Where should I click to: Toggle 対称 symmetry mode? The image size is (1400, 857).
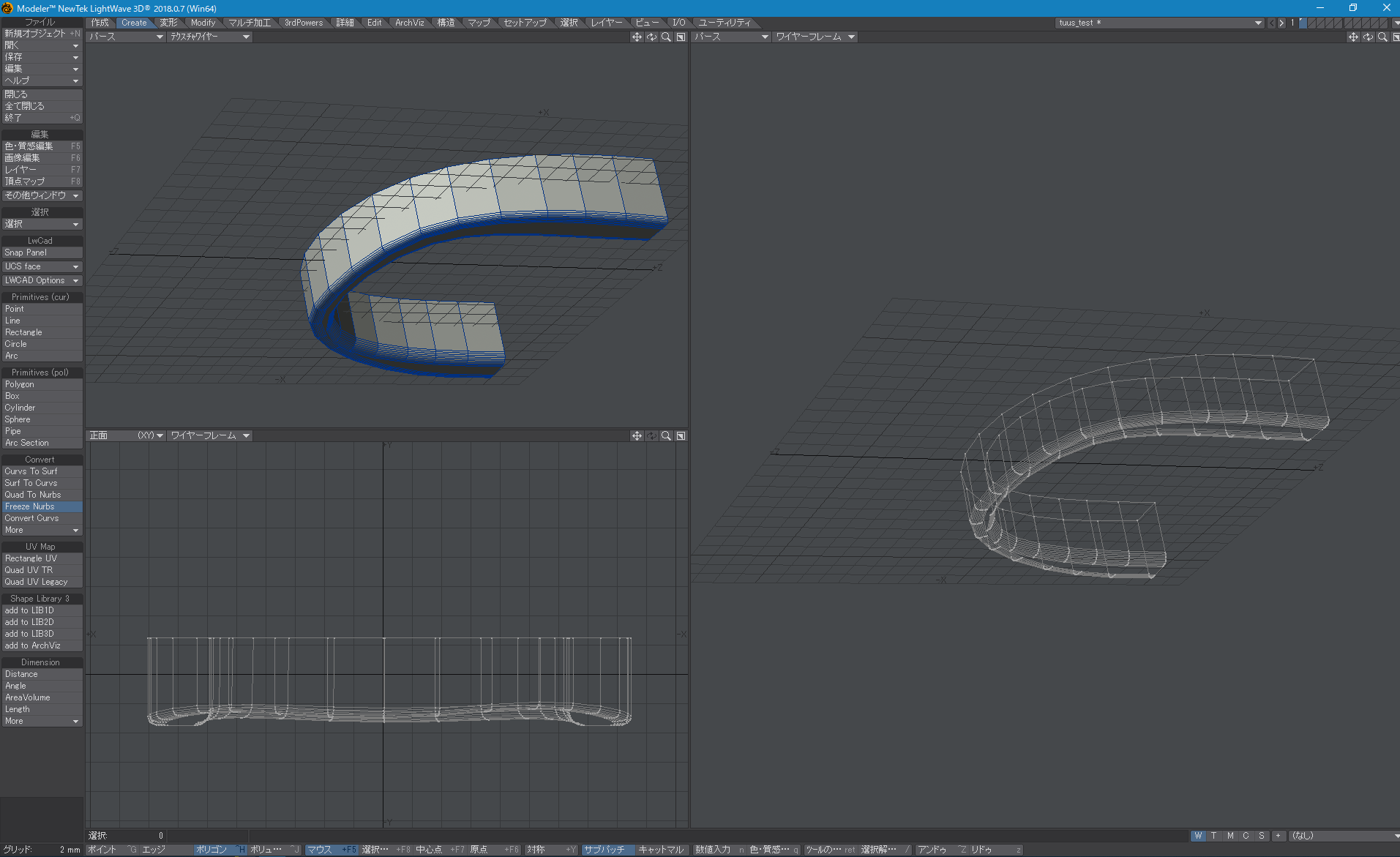(x=551, y=850)
